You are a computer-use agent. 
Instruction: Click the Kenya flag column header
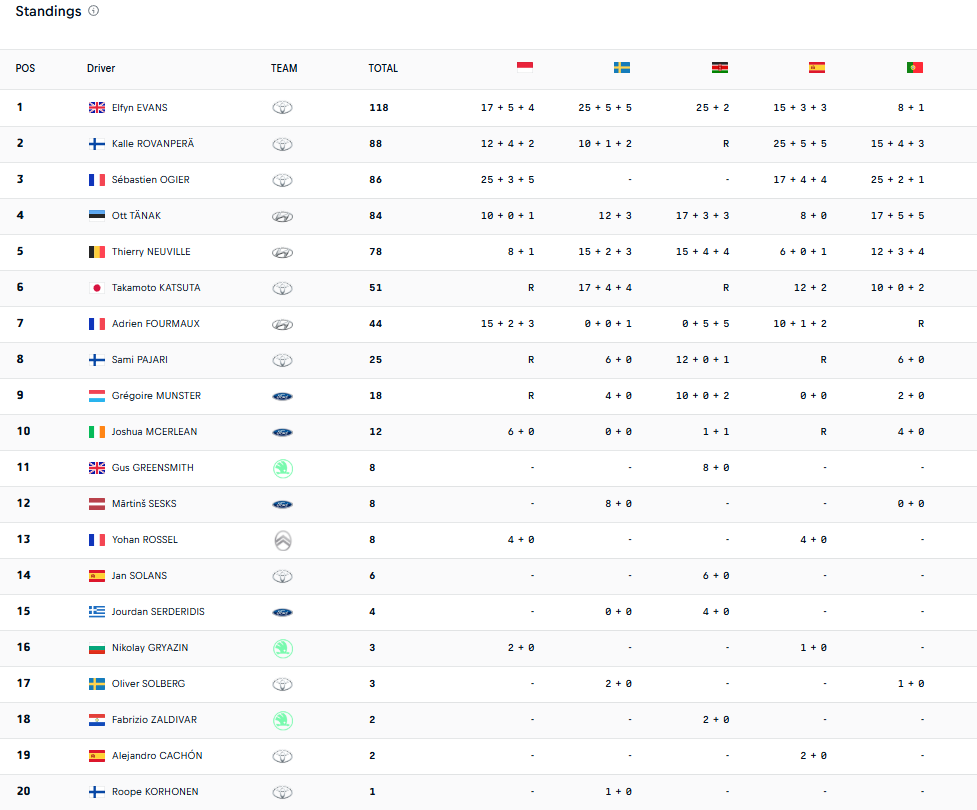pos(720,67)
